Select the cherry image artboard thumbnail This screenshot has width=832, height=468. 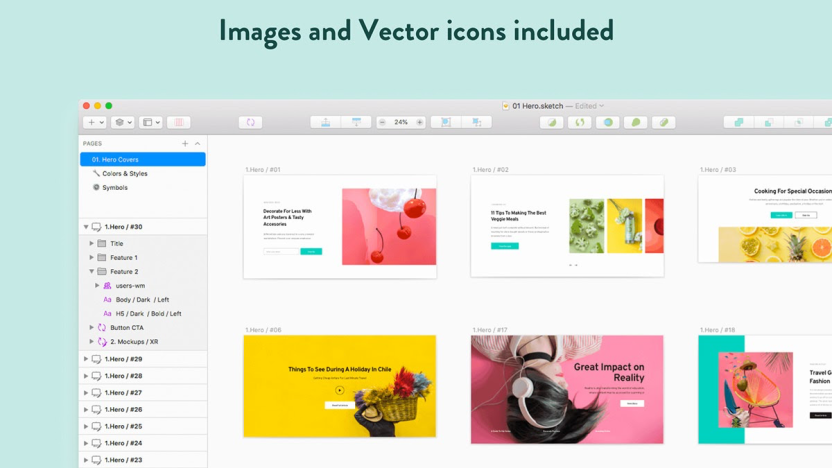point(340,227)
